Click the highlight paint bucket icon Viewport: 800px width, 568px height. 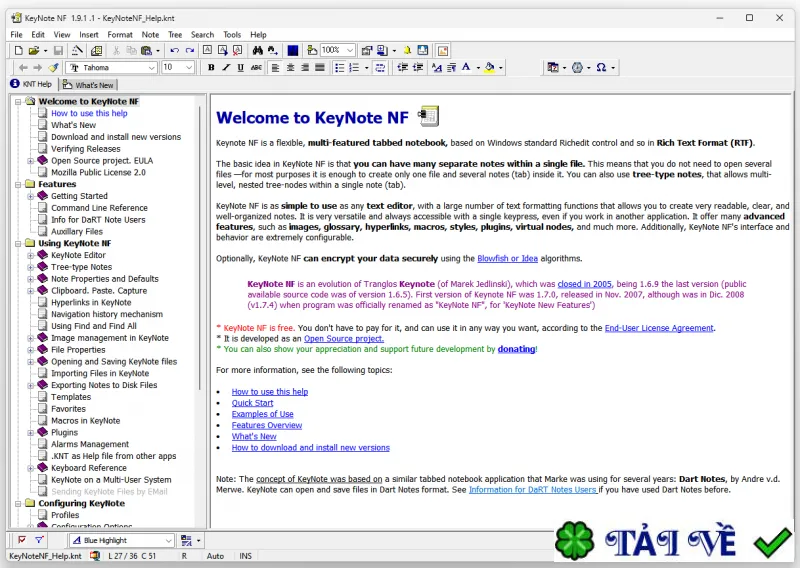(489, 67)
